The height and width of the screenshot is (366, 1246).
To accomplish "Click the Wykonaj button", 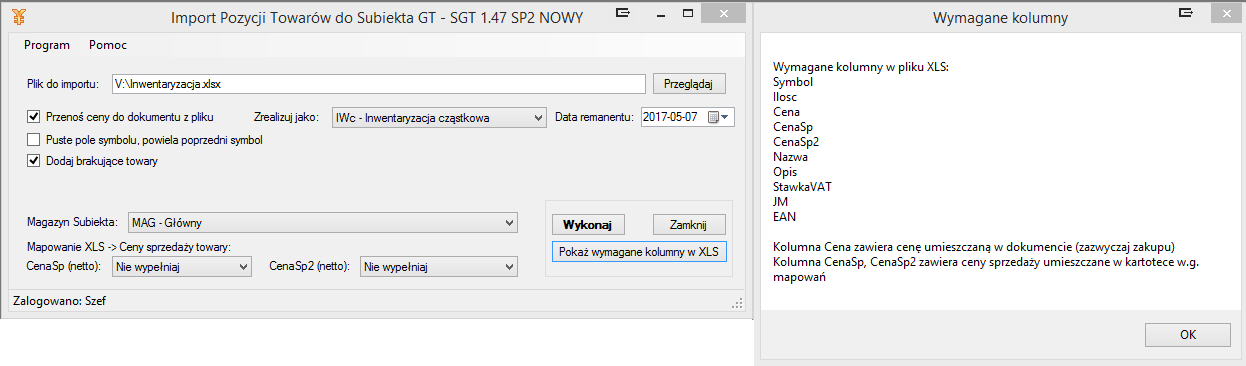I will [588, 224].
